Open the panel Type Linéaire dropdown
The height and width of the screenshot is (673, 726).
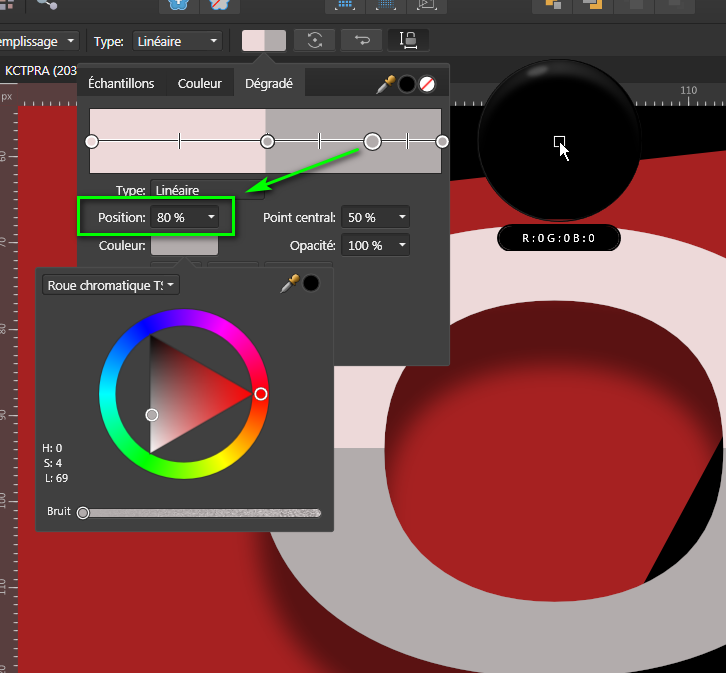point(207,190)
